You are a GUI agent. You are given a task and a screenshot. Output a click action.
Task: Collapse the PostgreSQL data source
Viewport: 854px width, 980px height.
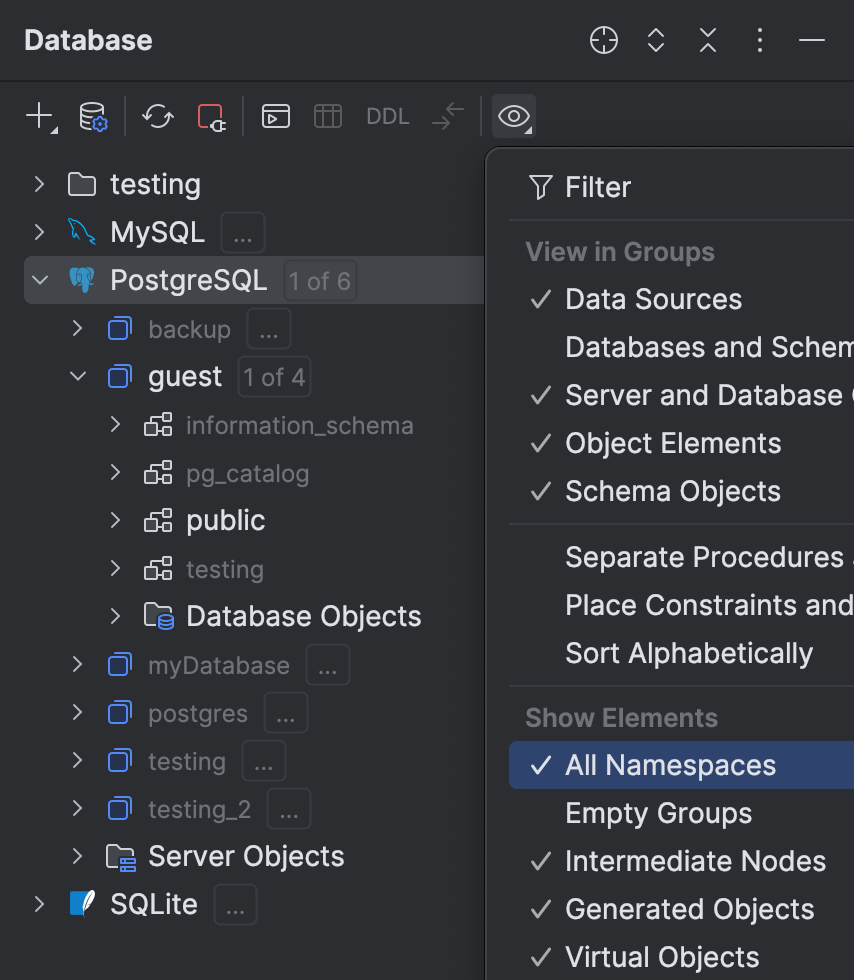pos(38,280)
